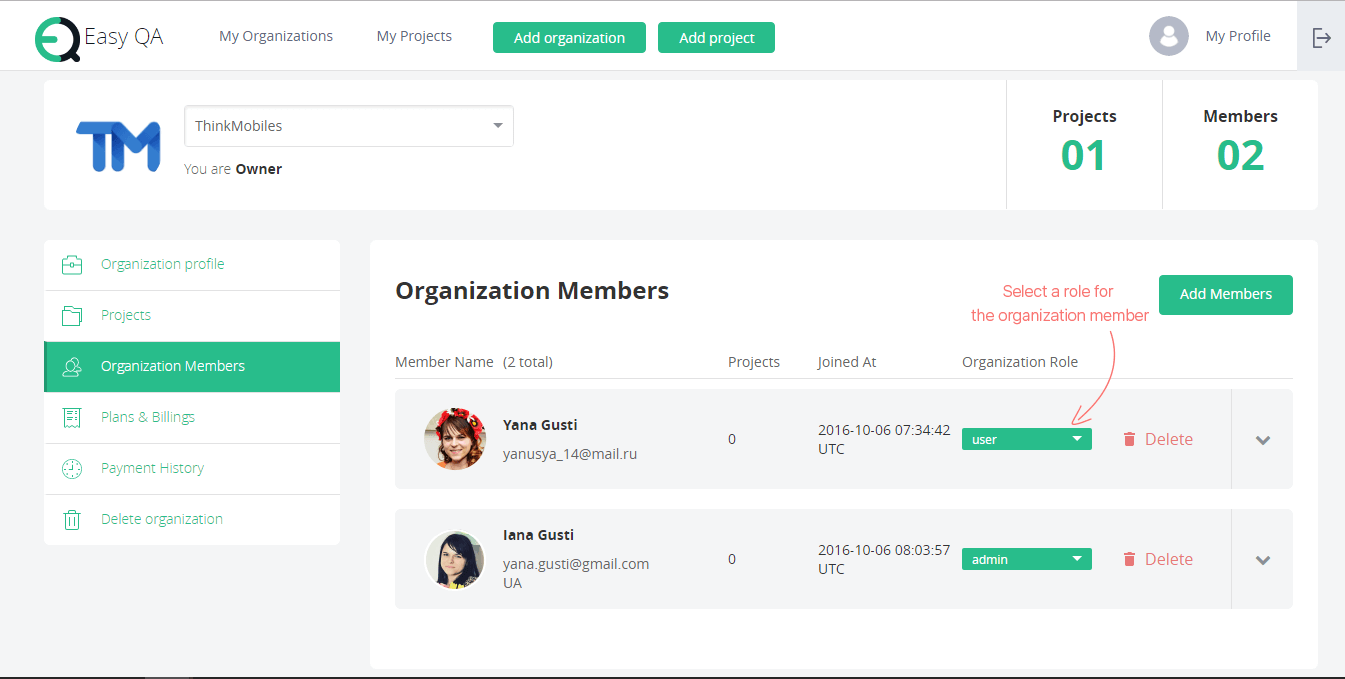The height and width of the screenshot is (679, 1345).
Task: Open Payment History via the clock icon
Action: pyautogui.click(x=71, y=468)
